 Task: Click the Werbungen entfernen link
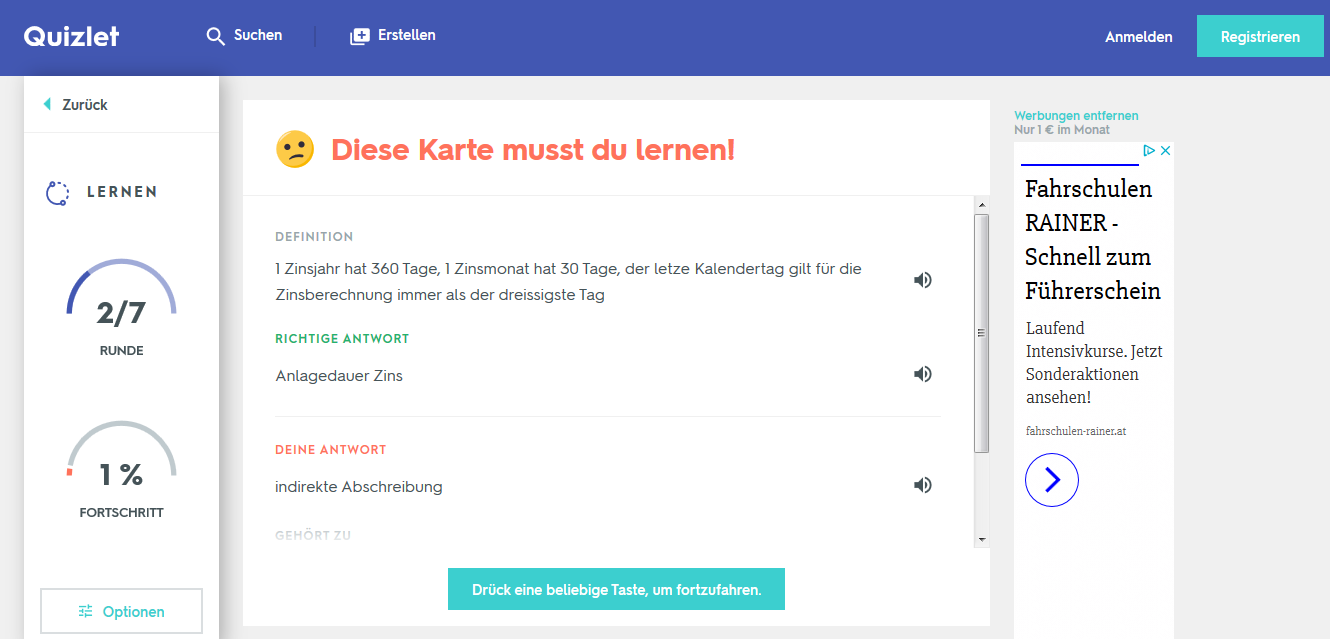point(1076,116)
